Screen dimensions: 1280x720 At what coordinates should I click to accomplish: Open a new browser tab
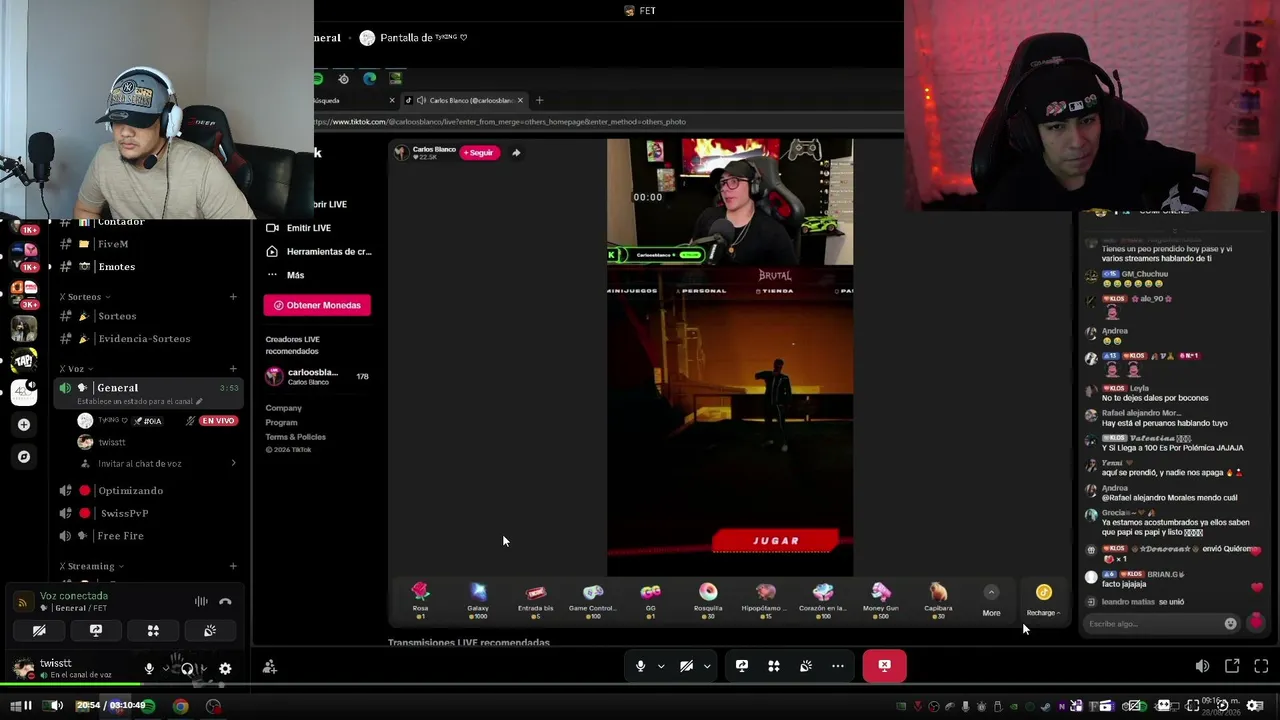(x=539, y=100)
